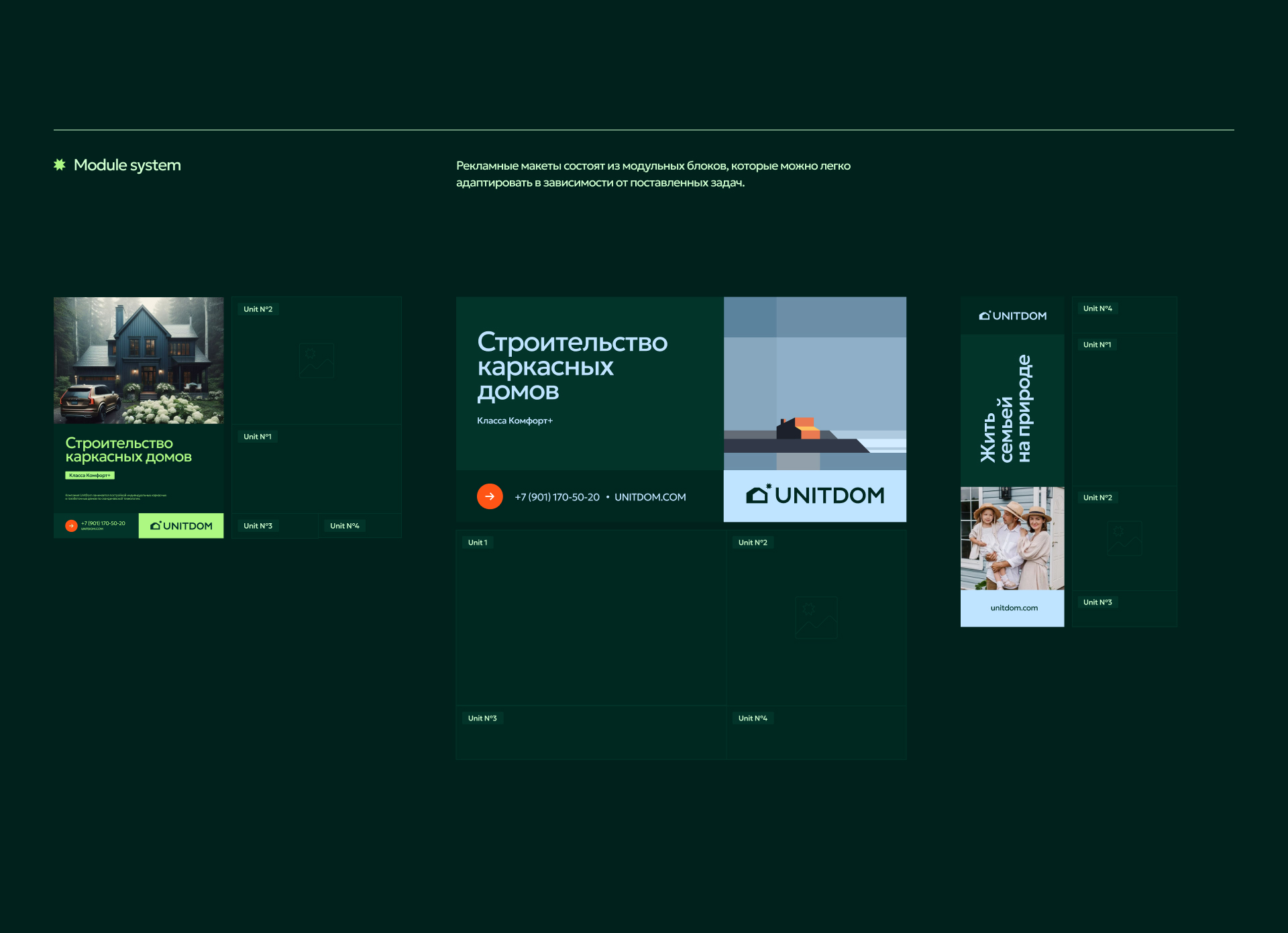Click the green Класса Комфорт+ tag
Image resolution: width=1288 pixels, height=933 pixels.
(90, 476)
